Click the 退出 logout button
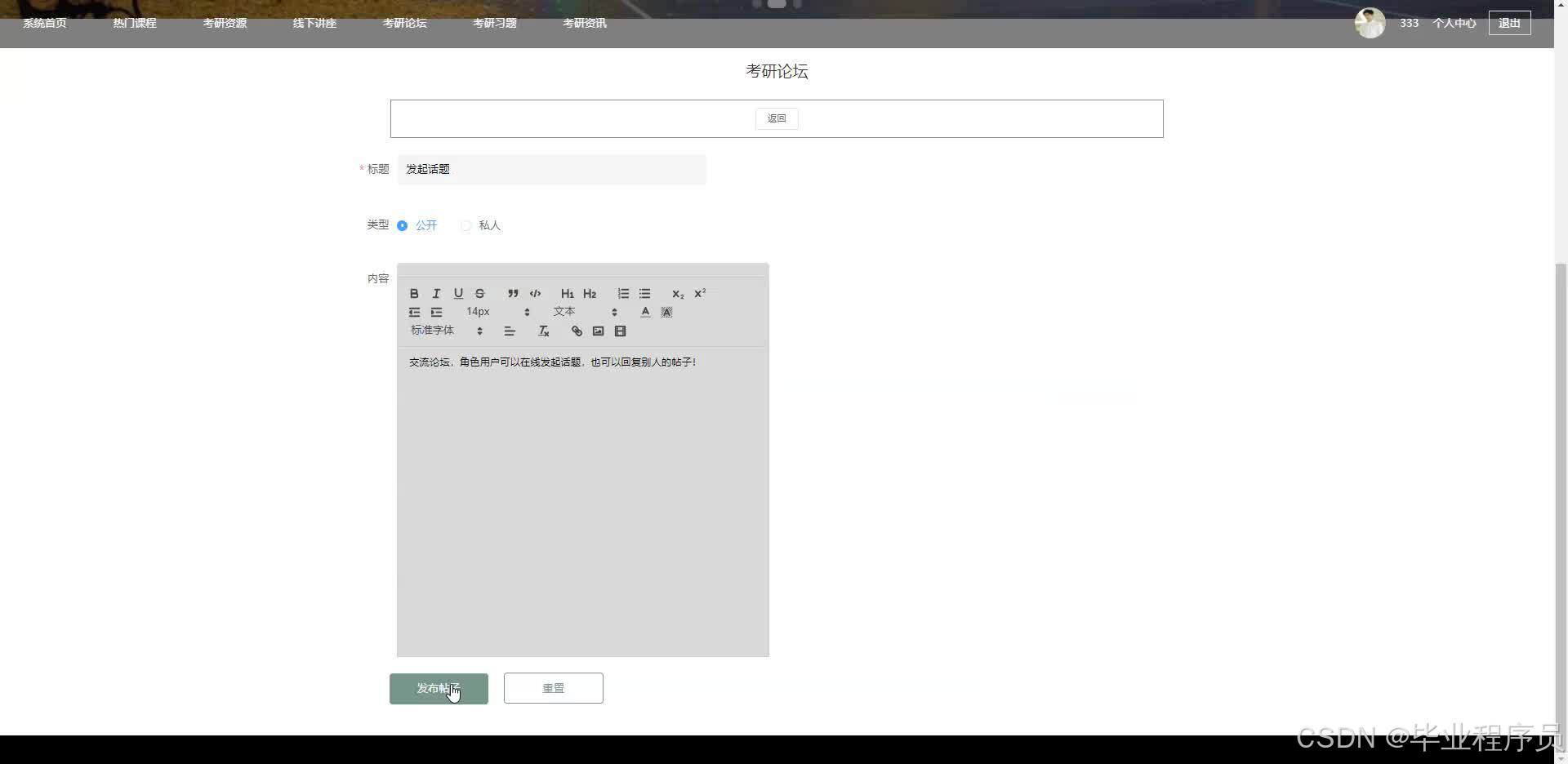This screenshot has height=764, width=1568. click(1509, 23)
